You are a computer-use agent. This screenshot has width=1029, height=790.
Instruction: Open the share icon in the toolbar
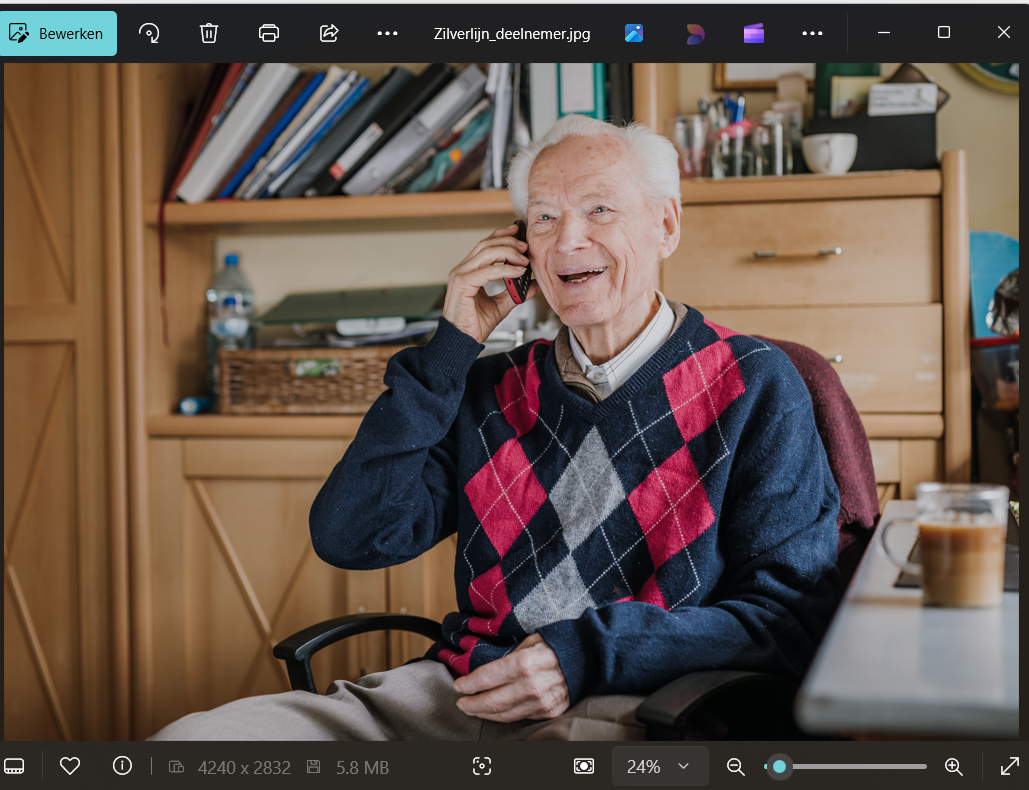[x=329, y=33]
